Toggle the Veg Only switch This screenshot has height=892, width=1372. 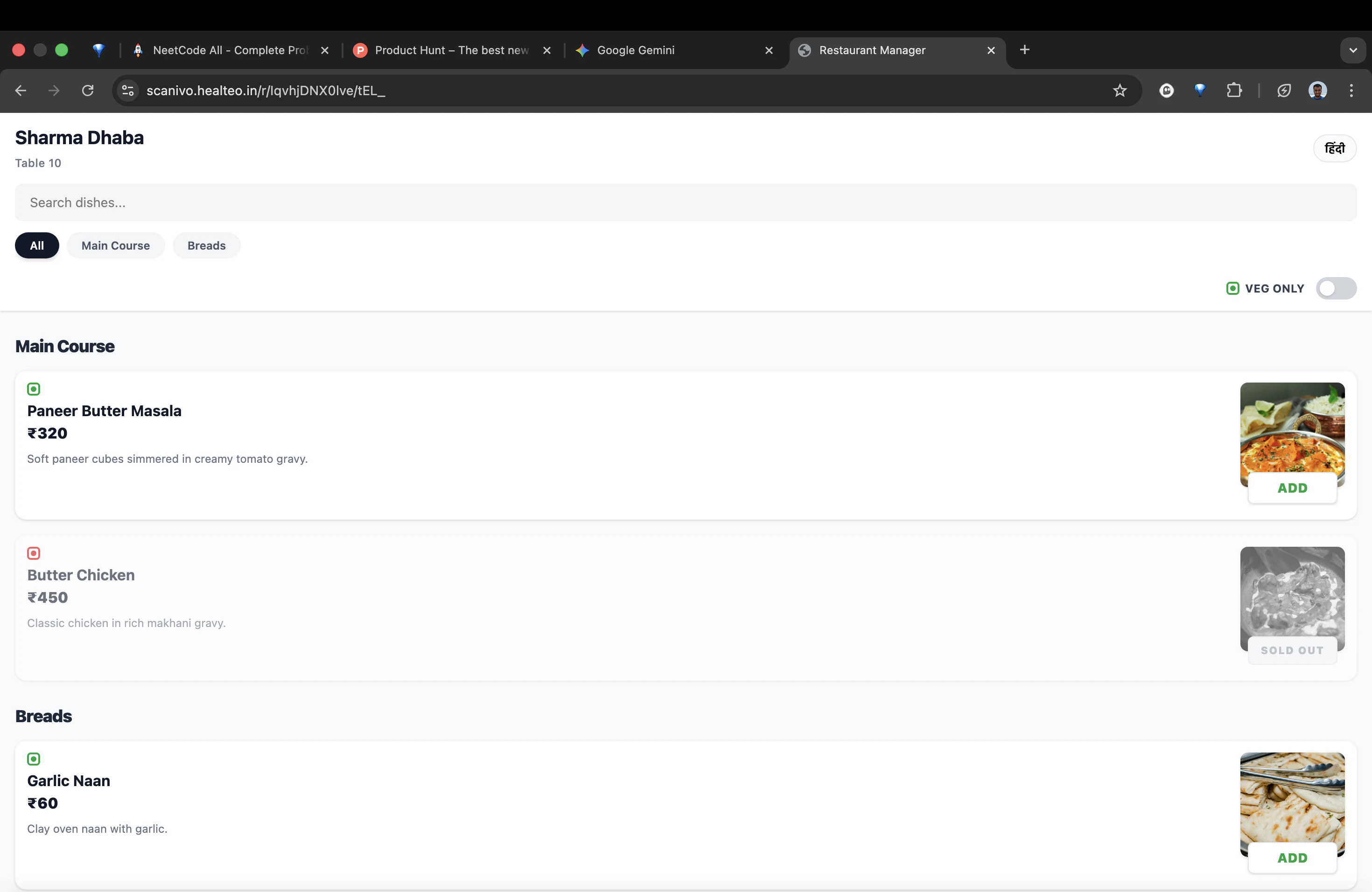click(1336, 288)
